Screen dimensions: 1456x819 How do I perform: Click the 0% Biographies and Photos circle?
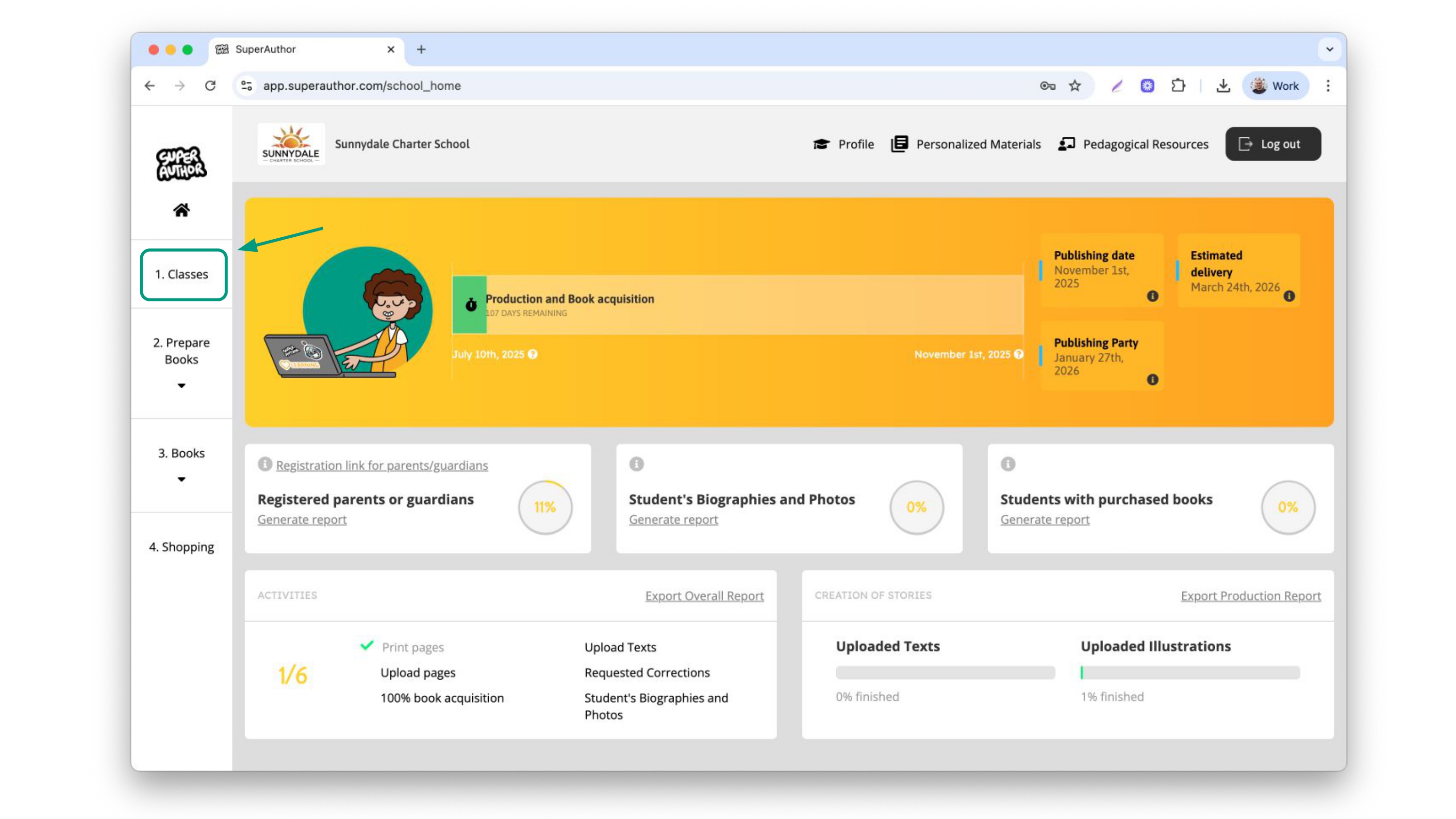(x=917, y=507)
